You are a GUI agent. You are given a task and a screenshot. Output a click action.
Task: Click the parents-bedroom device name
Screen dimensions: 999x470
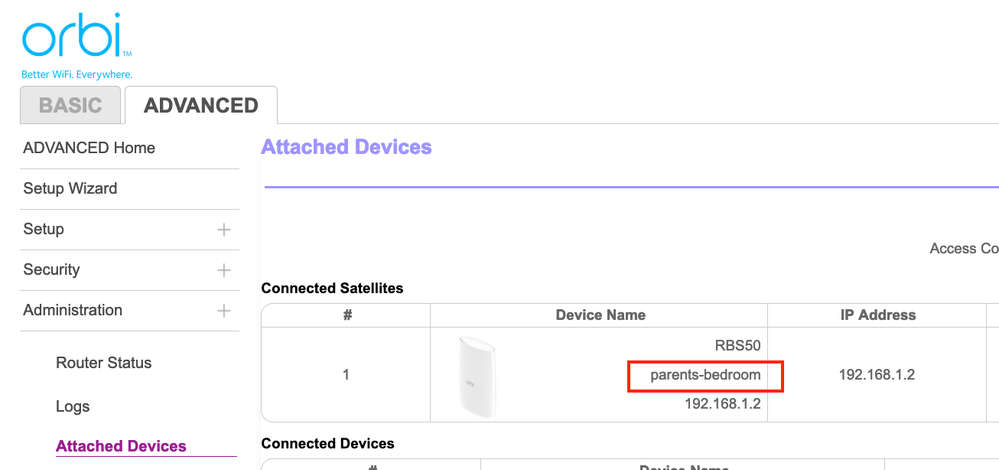[705, 375]
